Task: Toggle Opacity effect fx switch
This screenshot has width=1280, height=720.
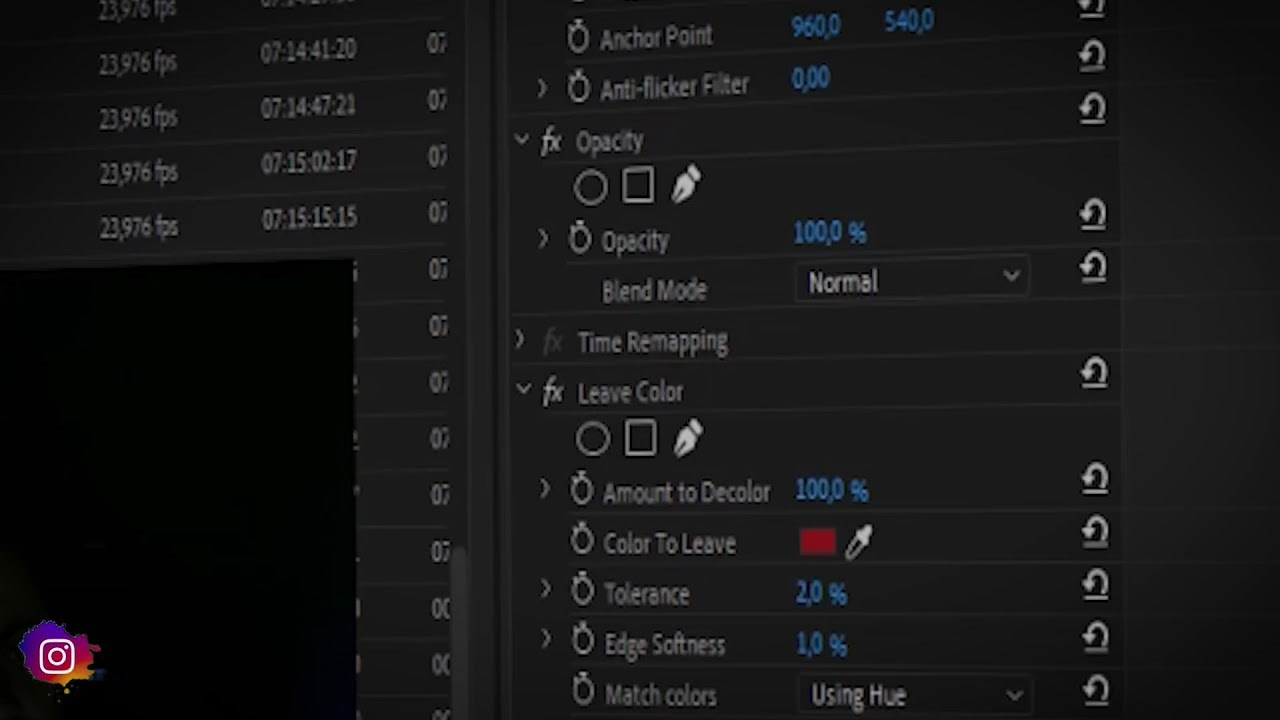Action: point(551,142)
